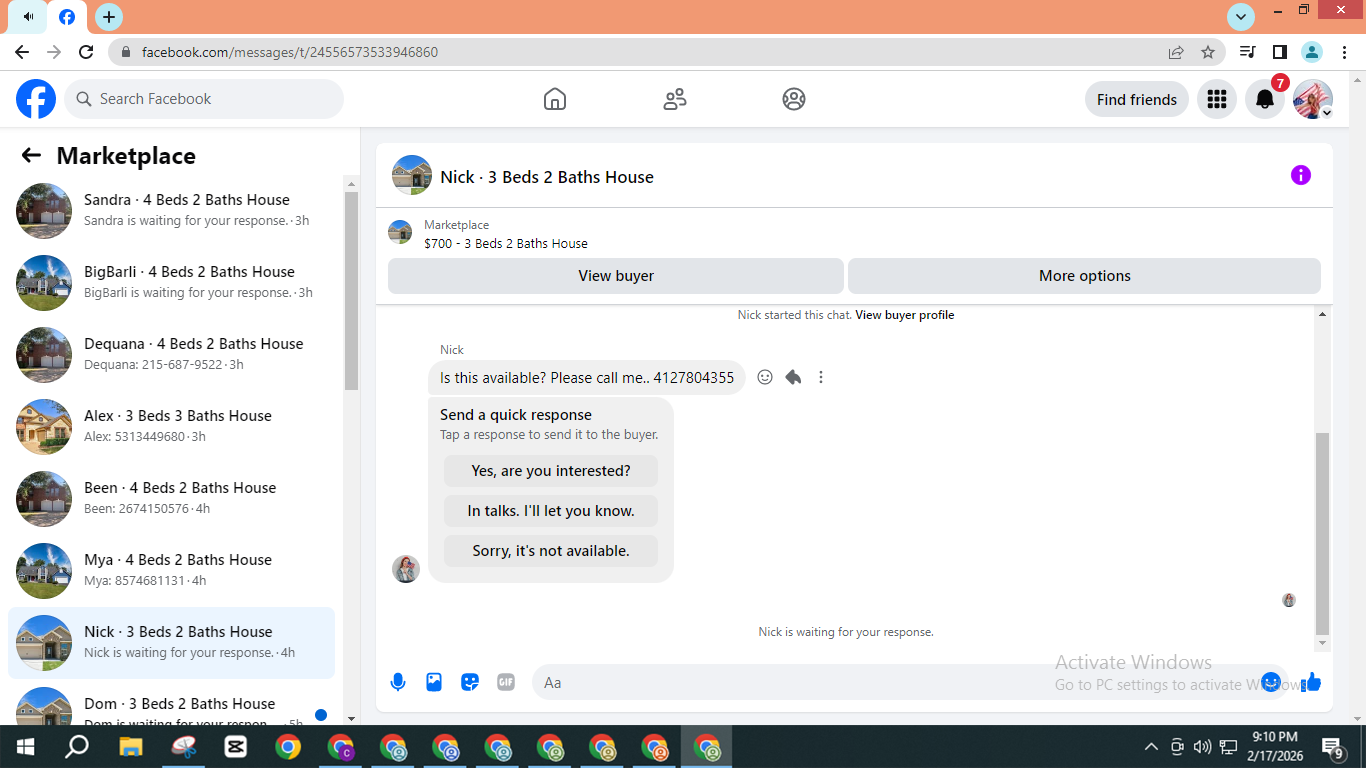The height and width of the screenshot is (768, 1366).
Task: Open the notifications bell
Action: pyautogui.click(x=1265, y=99)
